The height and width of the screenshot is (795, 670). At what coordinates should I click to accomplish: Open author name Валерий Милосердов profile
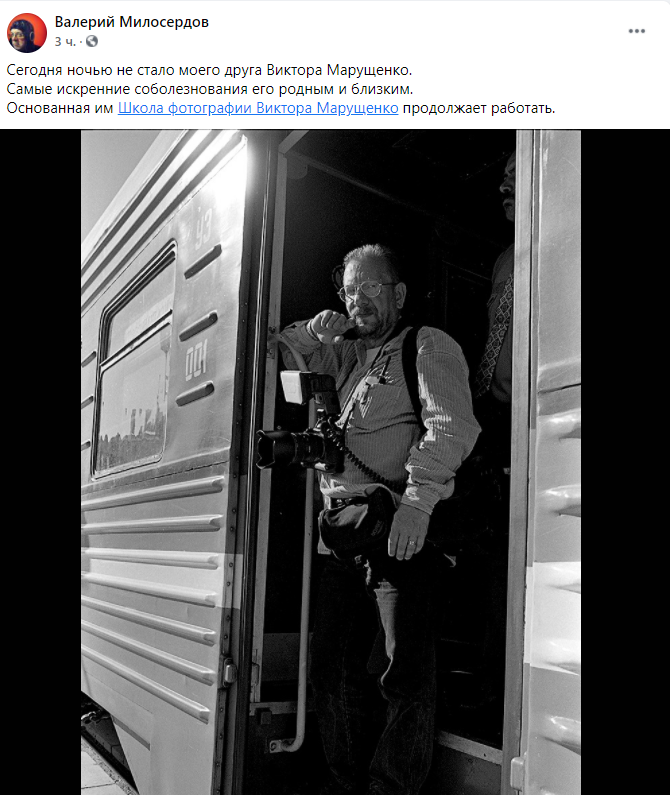(132, 22)
